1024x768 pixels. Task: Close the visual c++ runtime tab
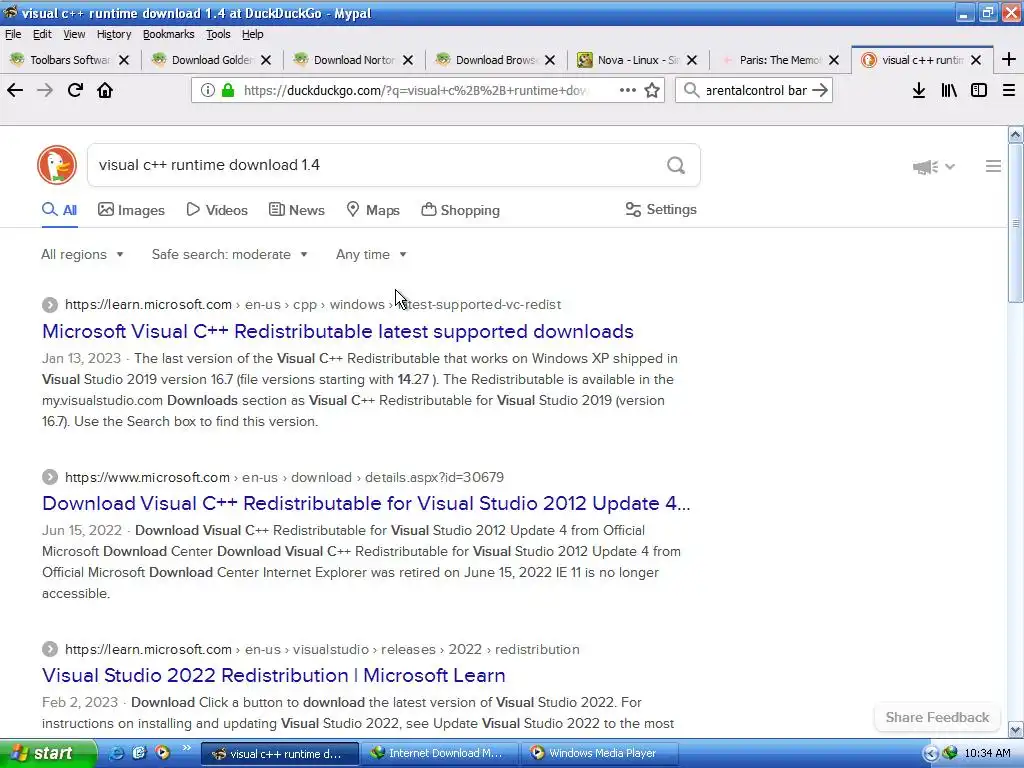976,60
